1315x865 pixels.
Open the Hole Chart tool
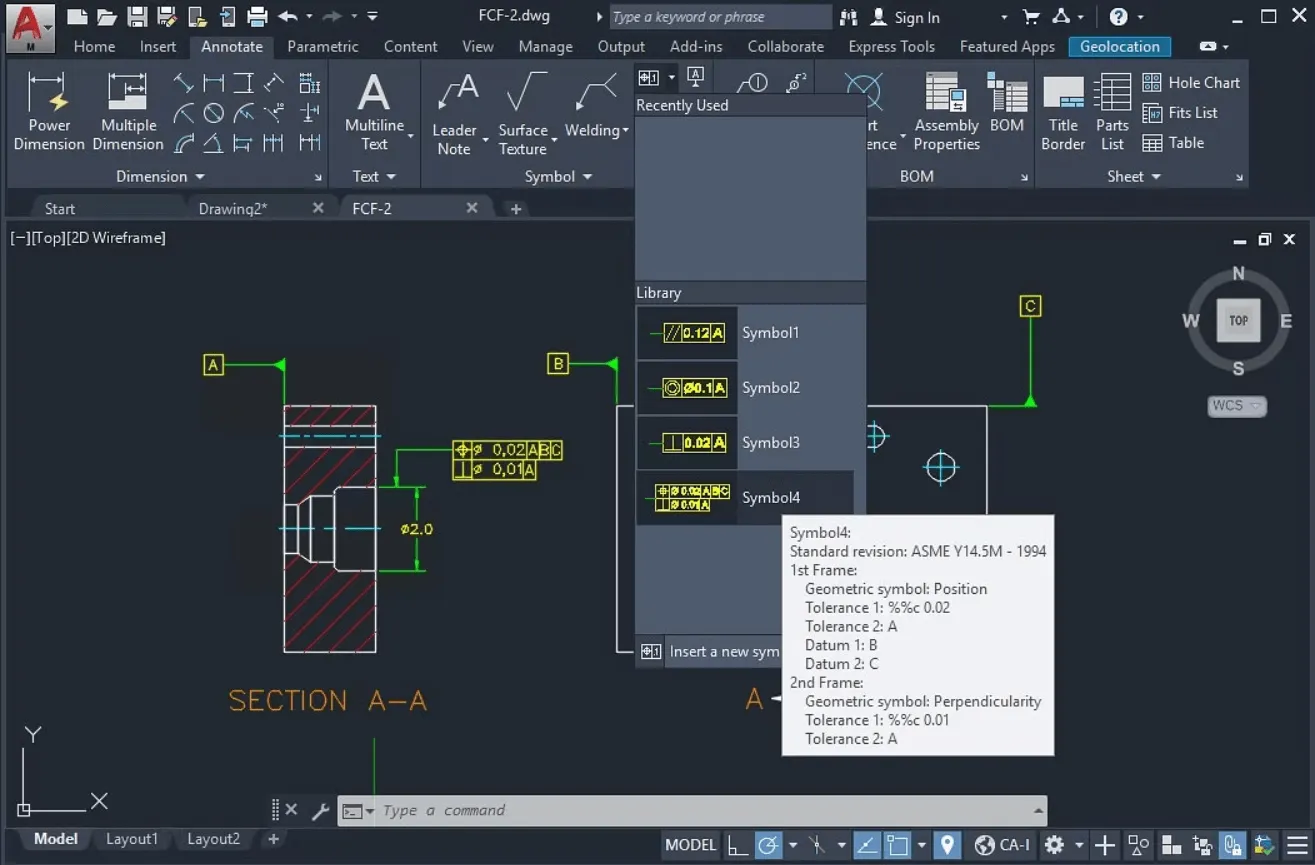[1191, 82]
